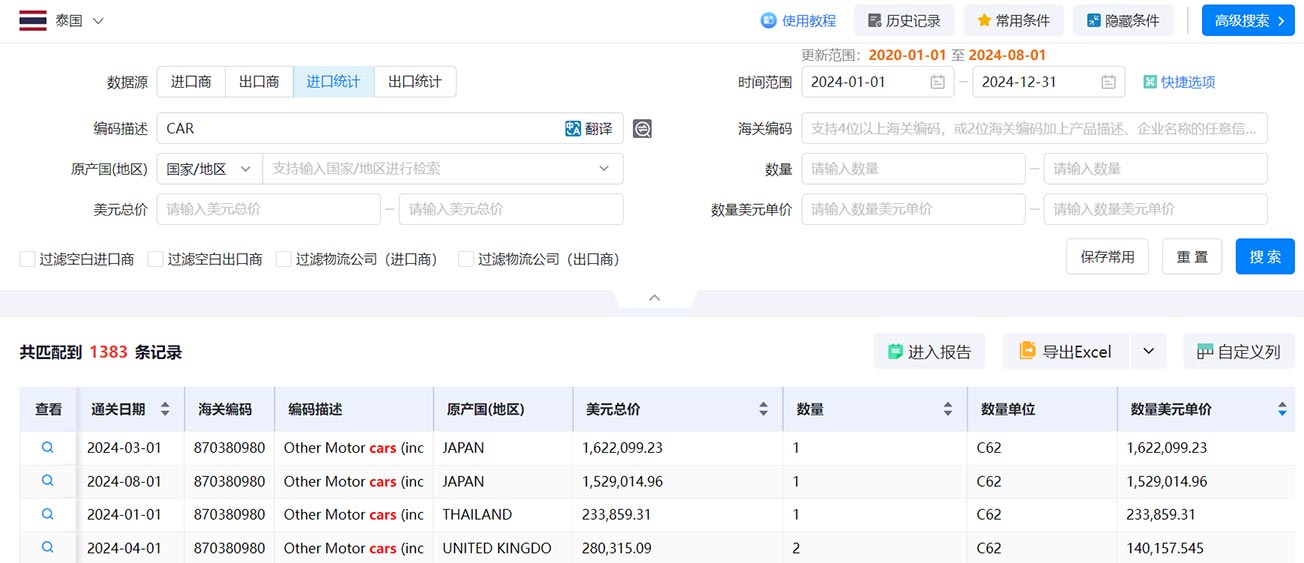
Task: Open the 国家/地区 type dropdown
Action: (x=210, y=169)
